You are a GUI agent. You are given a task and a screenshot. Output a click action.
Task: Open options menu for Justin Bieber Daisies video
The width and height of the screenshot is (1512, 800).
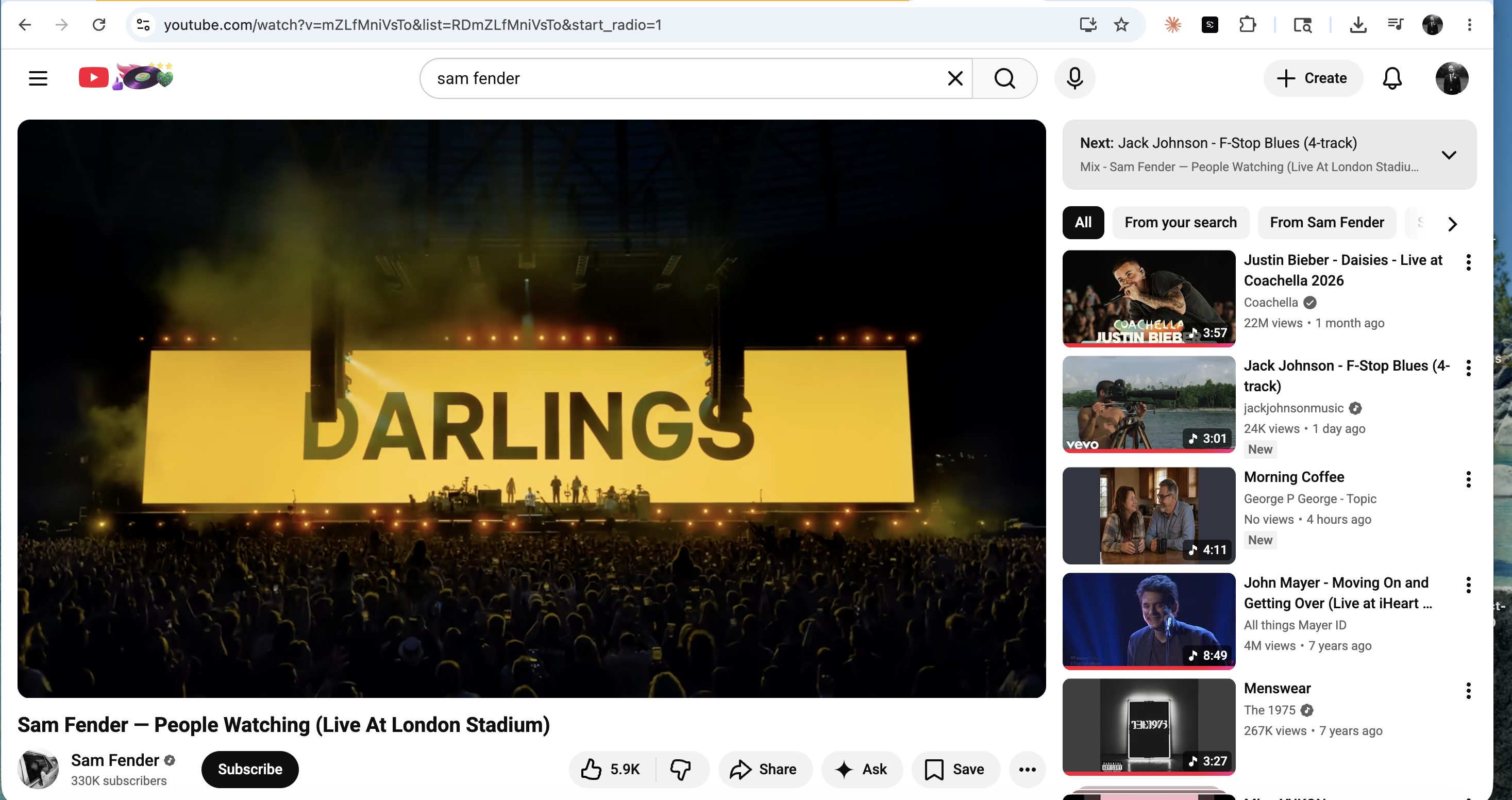1468,262
